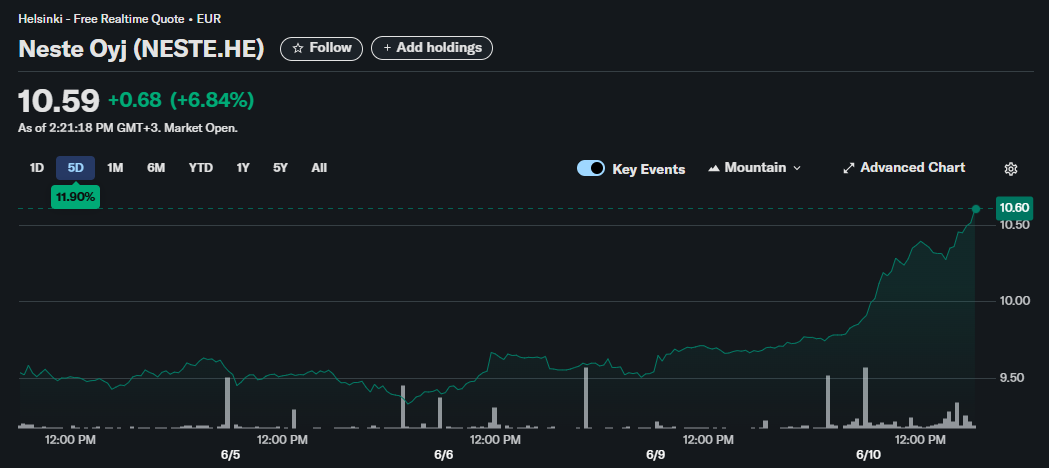Click the Key Events label
Screen dimensions: 1049x468
(x=649, y=169)
